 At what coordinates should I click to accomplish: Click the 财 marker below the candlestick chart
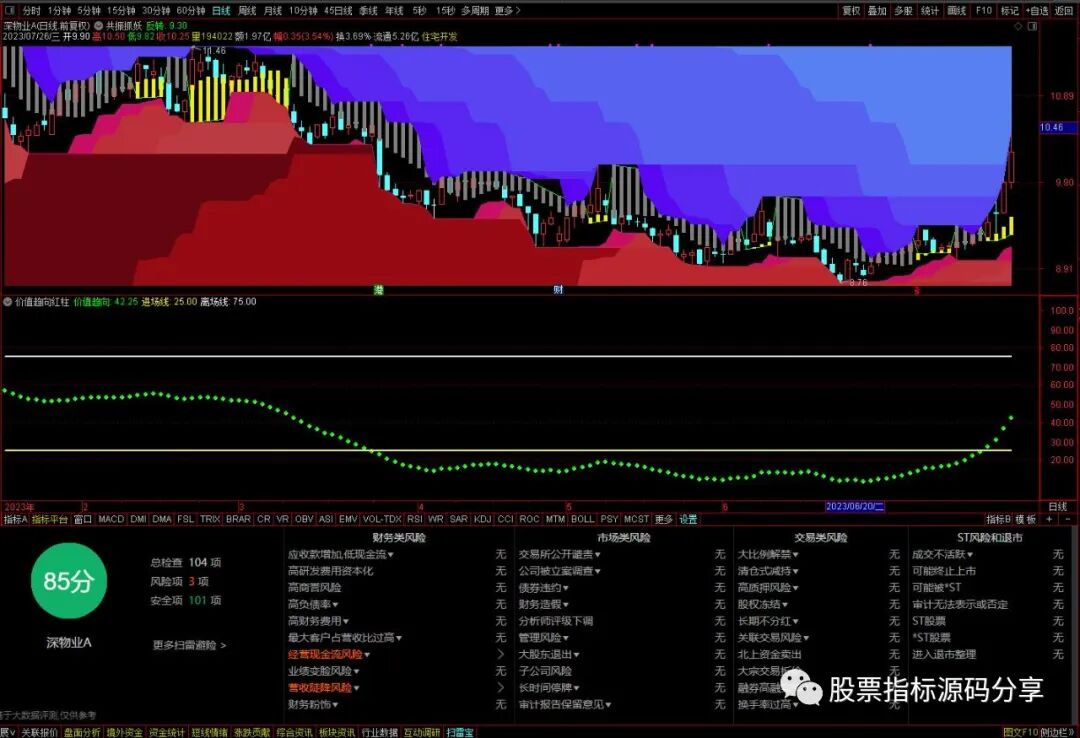pos(558,290)
